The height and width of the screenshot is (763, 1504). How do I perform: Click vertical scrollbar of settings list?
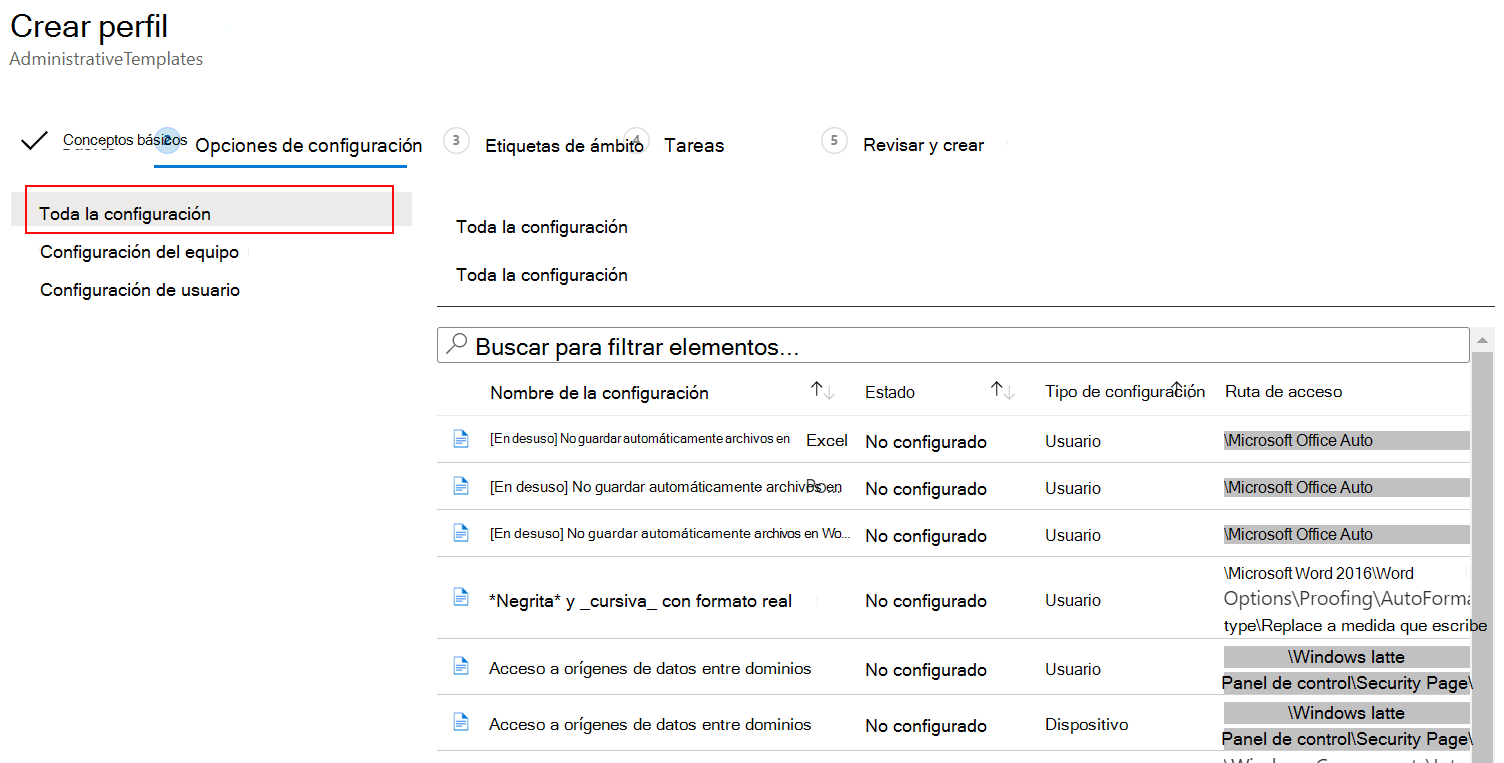(x=1483, y=545)
